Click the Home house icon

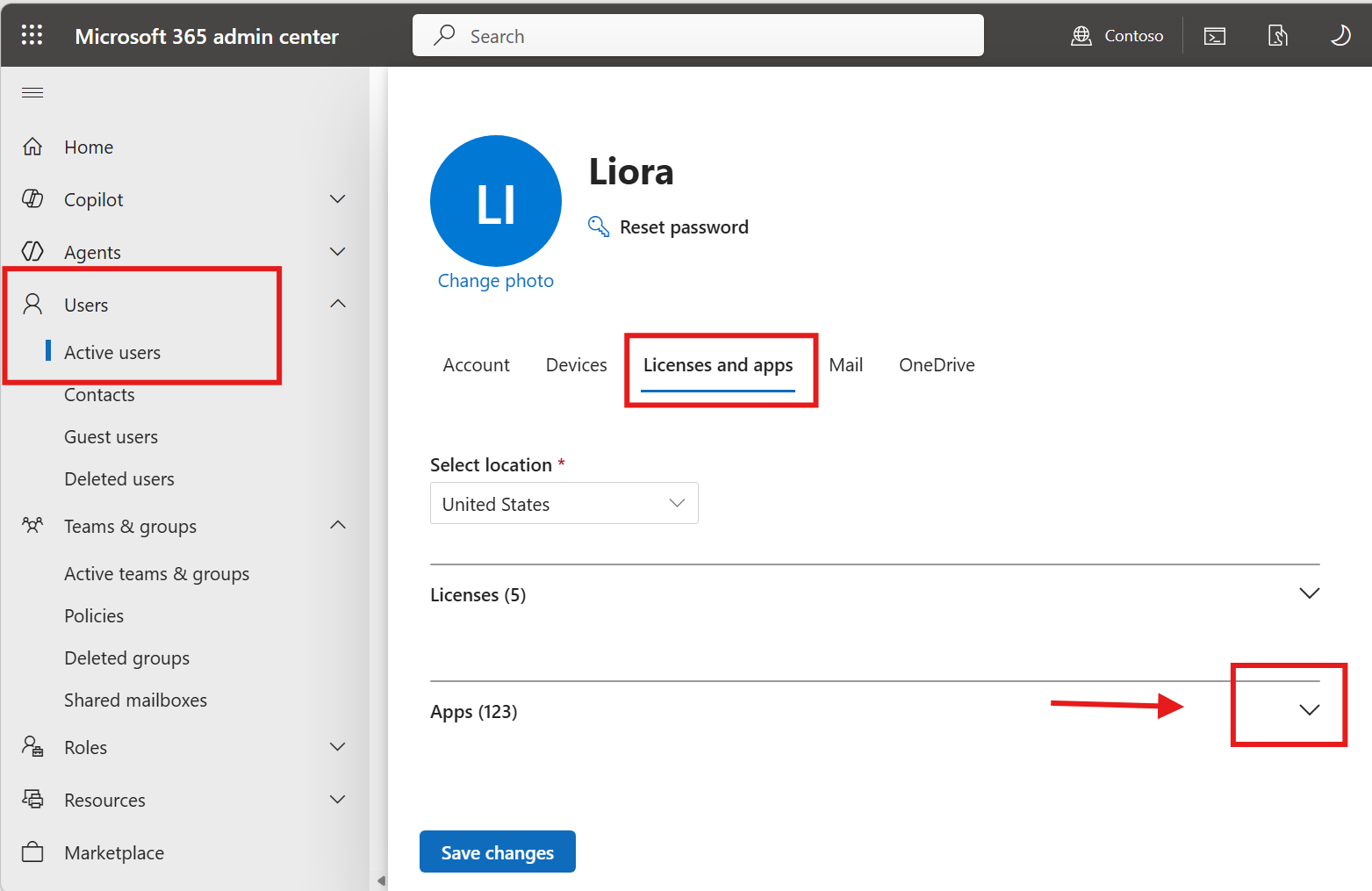[32, 147]
